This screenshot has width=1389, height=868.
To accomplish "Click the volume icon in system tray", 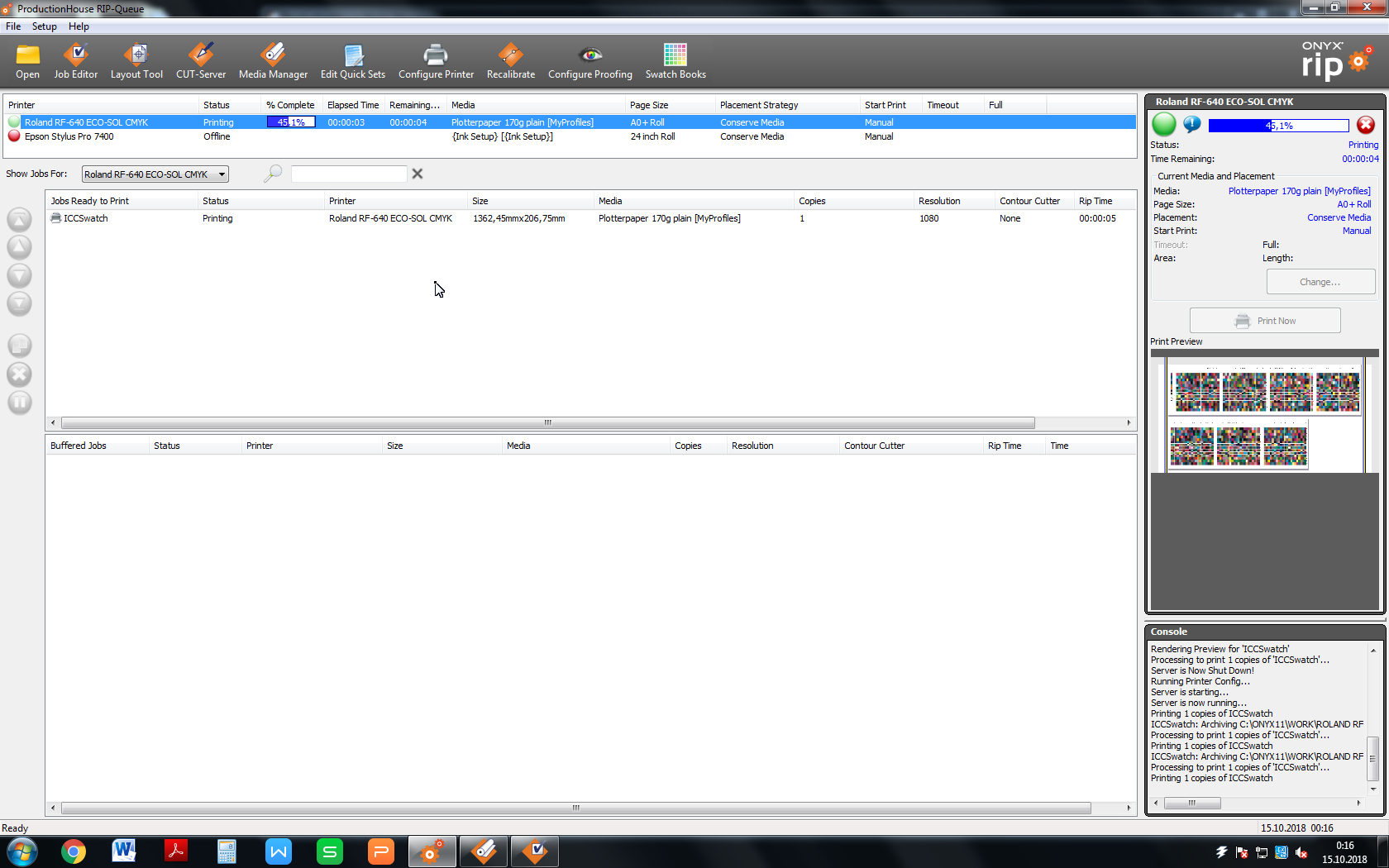I will (1301, 852).
